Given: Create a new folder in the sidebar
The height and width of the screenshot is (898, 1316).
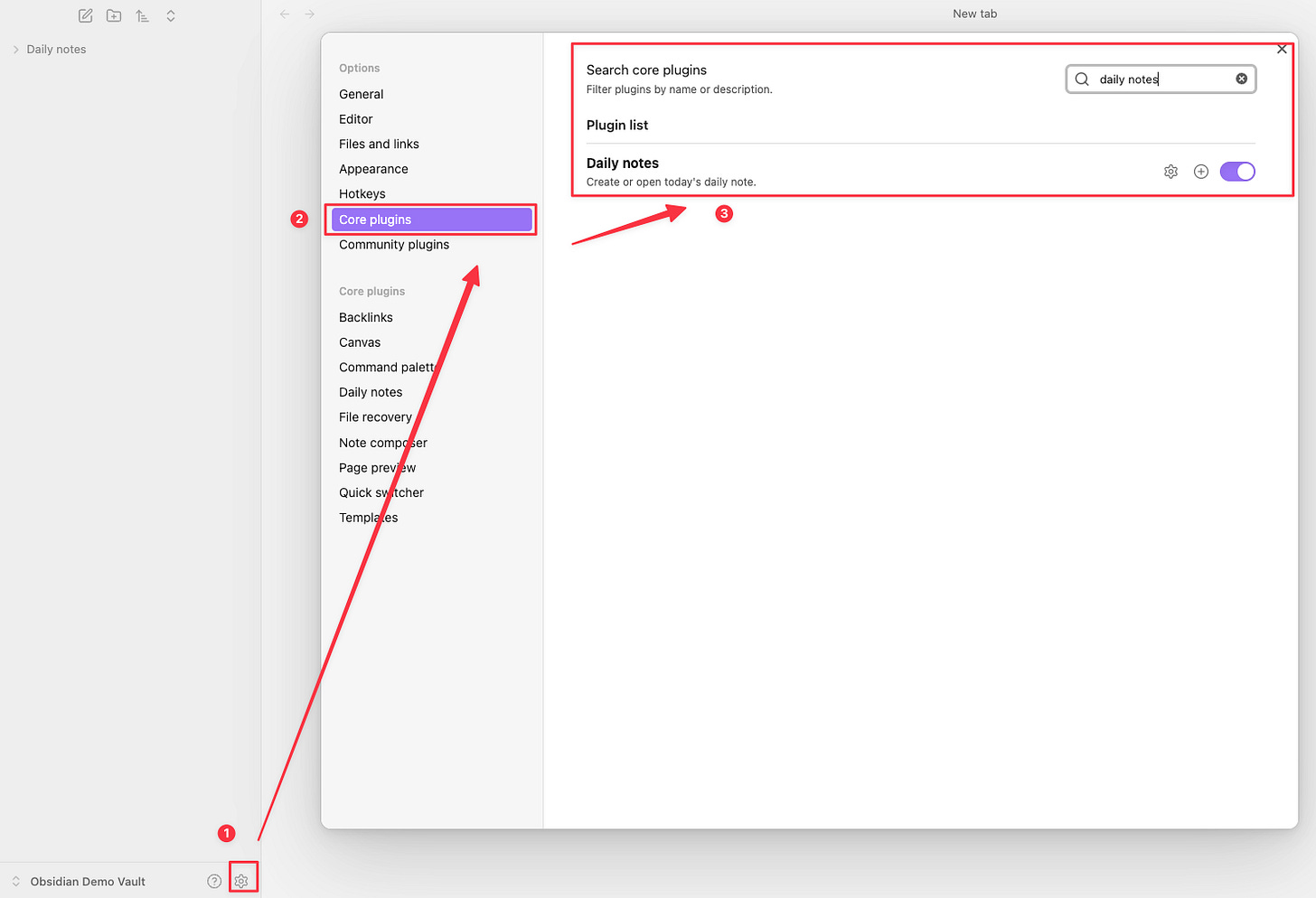Looking at the screenshot, I should [113, 15].
